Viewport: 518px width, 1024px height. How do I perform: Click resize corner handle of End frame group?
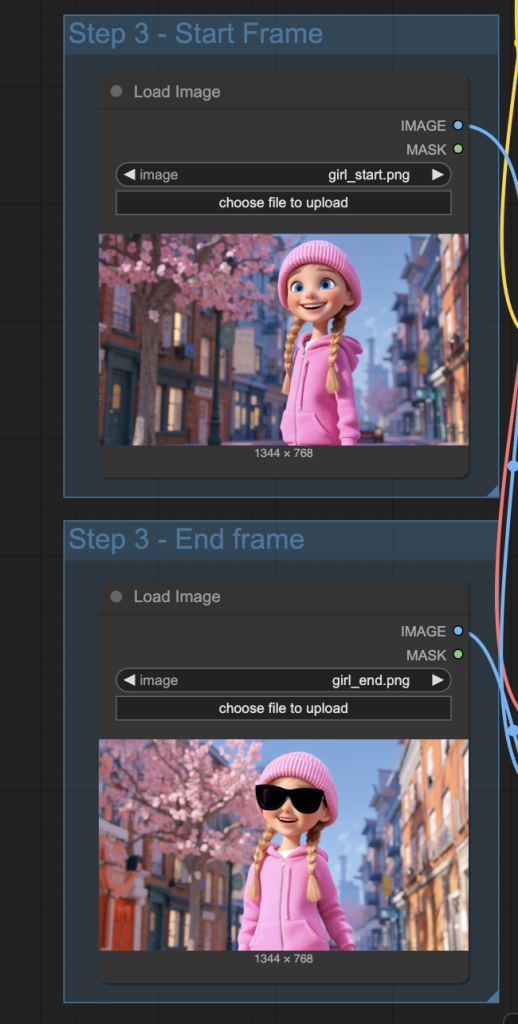493,997
